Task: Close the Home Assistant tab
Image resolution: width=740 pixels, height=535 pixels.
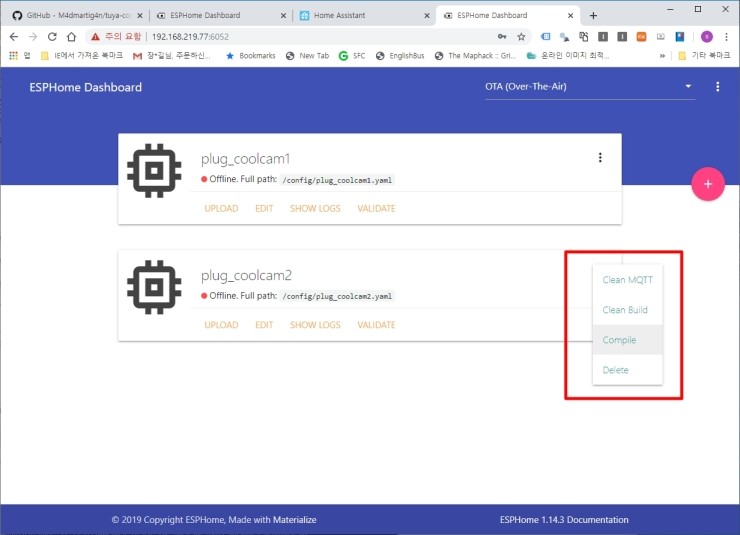Action: 427,16
